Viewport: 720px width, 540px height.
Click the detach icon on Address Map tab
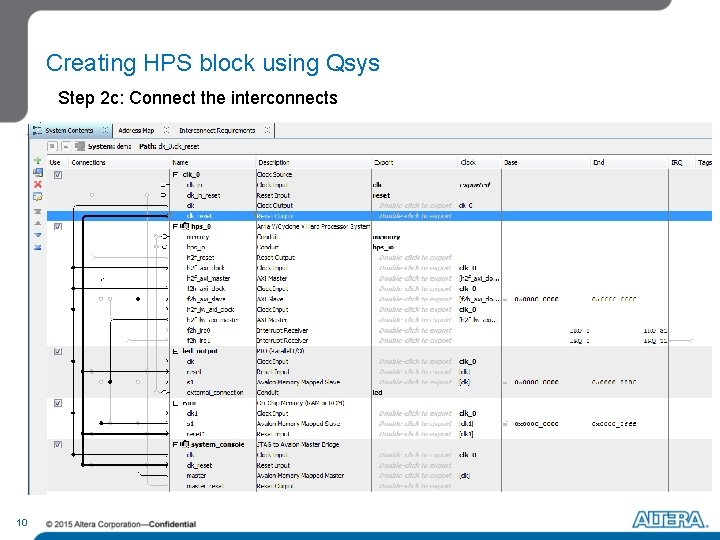pyautogui.click(x=167, y=130)
